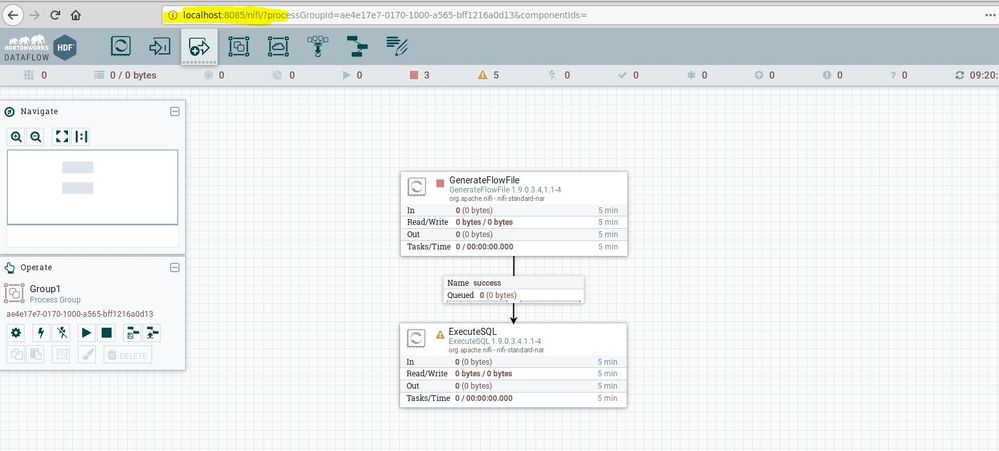Select the Template toolbar icon
The width and height of the screenshot is (999, 451).
357,46
